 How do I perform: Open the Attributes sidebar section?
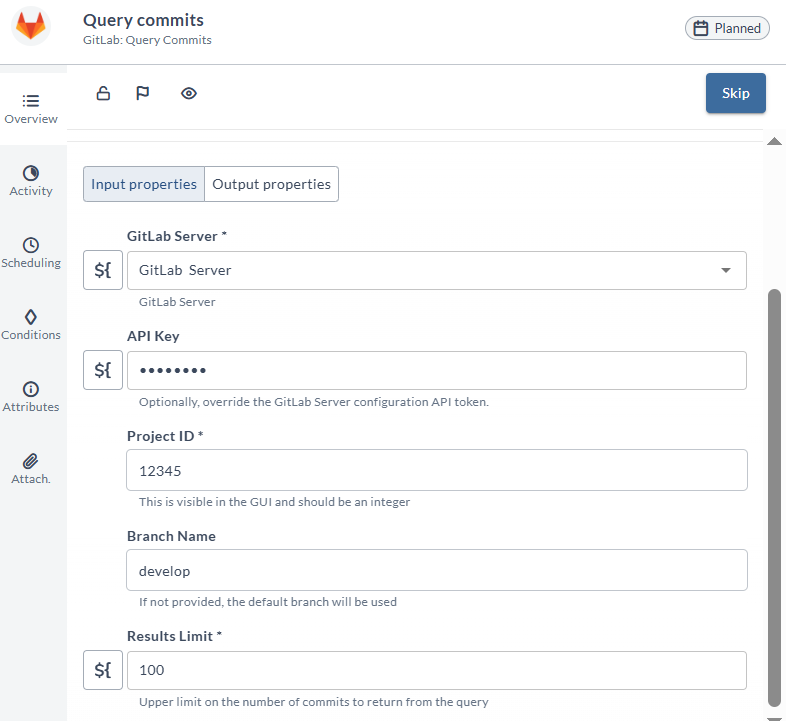pos(31,398)
